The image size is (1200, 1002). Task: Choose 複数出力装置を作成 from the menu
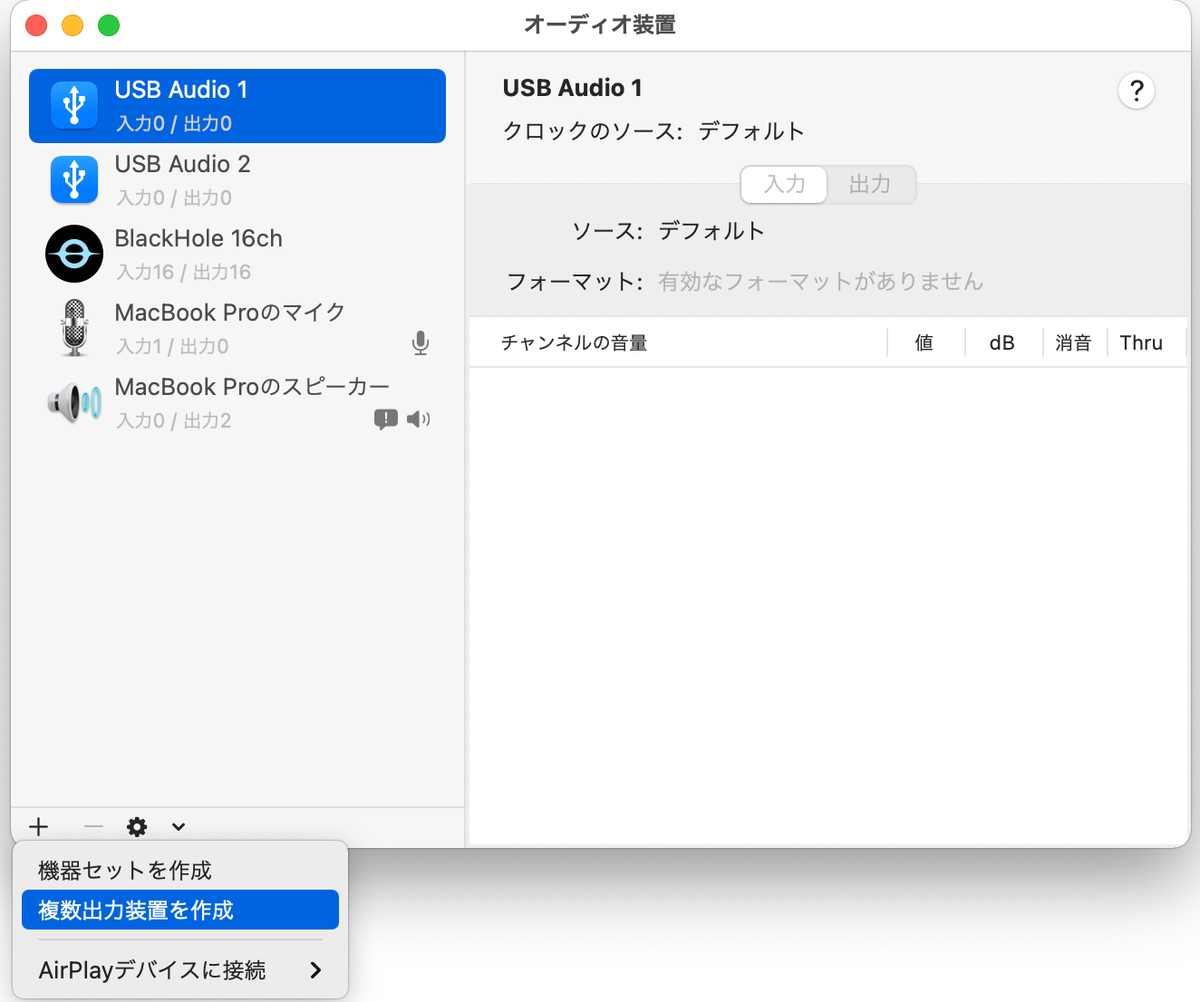pos(180,910)
